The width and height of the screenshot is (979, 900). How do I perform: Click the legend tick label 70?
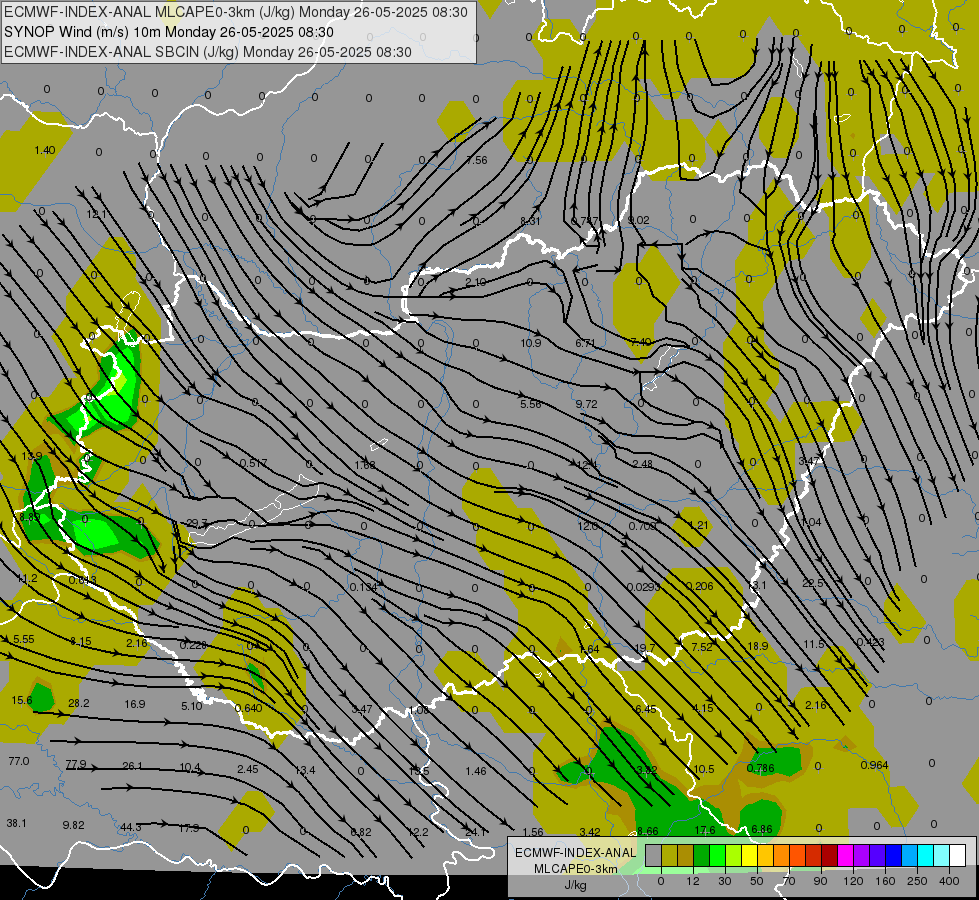click(x=789, y=881)
